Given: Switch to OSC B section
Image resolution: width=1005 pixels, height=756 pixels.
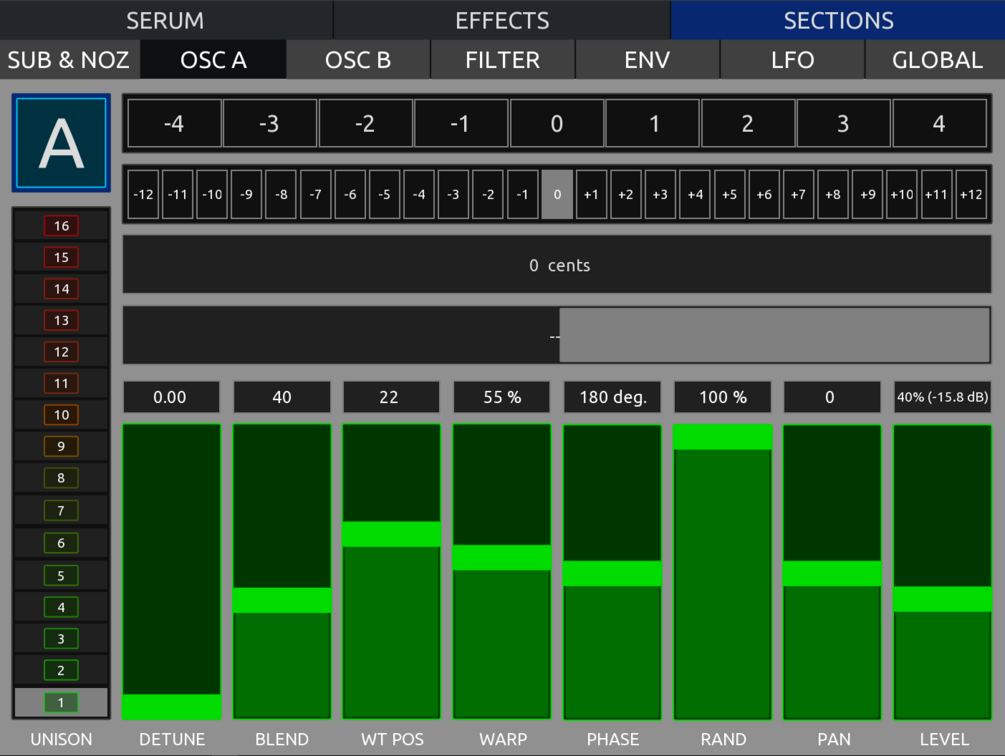Looking at the screenshot, I should [358, 60].
